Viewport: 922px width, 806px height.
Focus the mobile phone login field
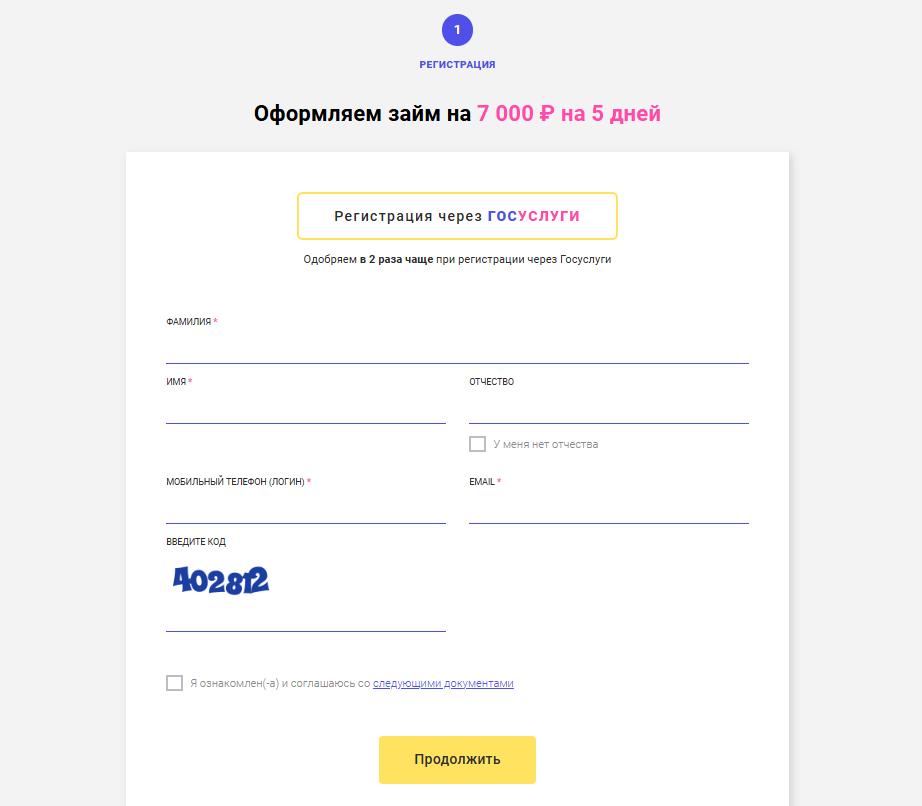pos(306,509)
